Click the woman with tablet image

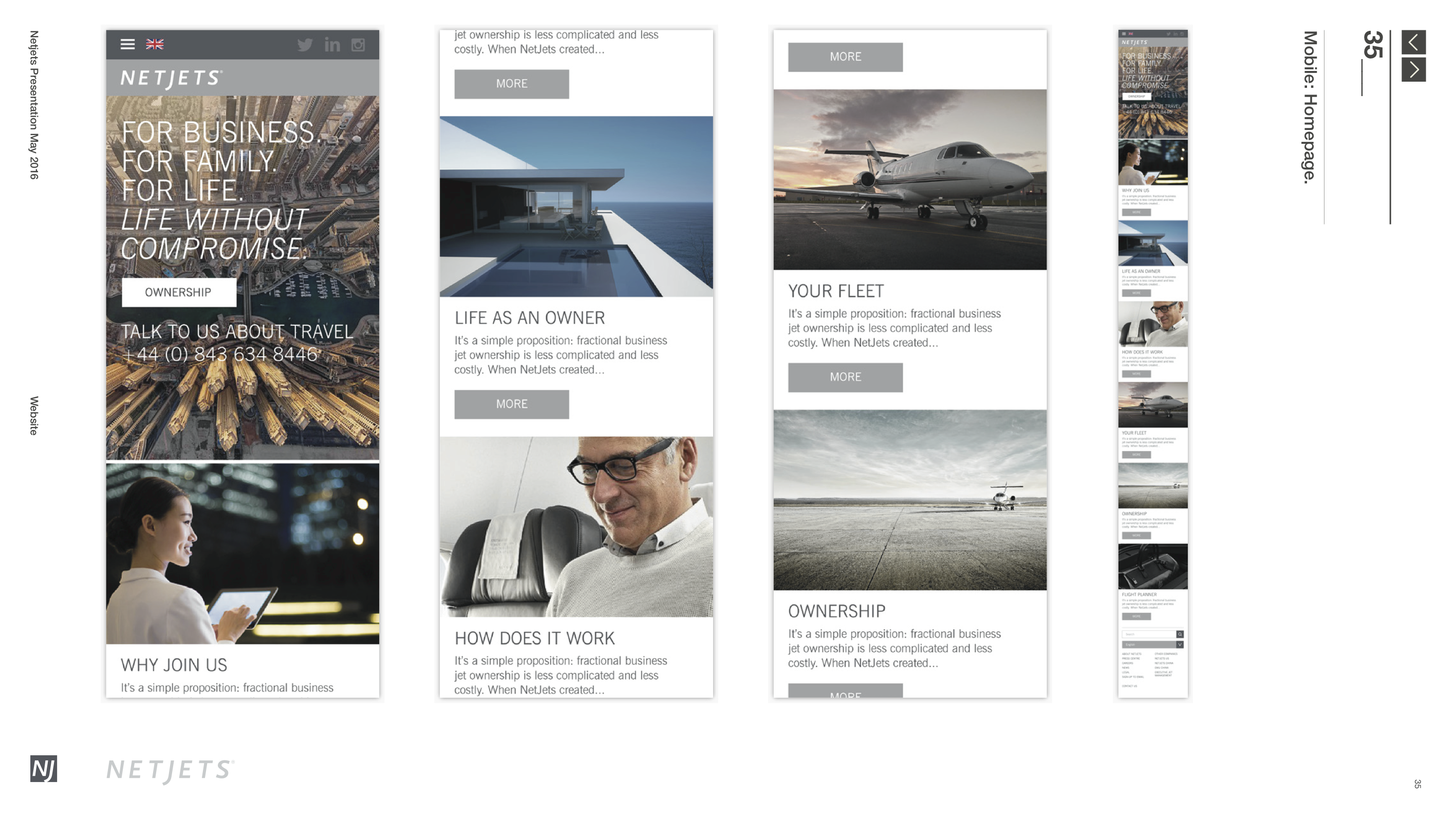(242, 553)
